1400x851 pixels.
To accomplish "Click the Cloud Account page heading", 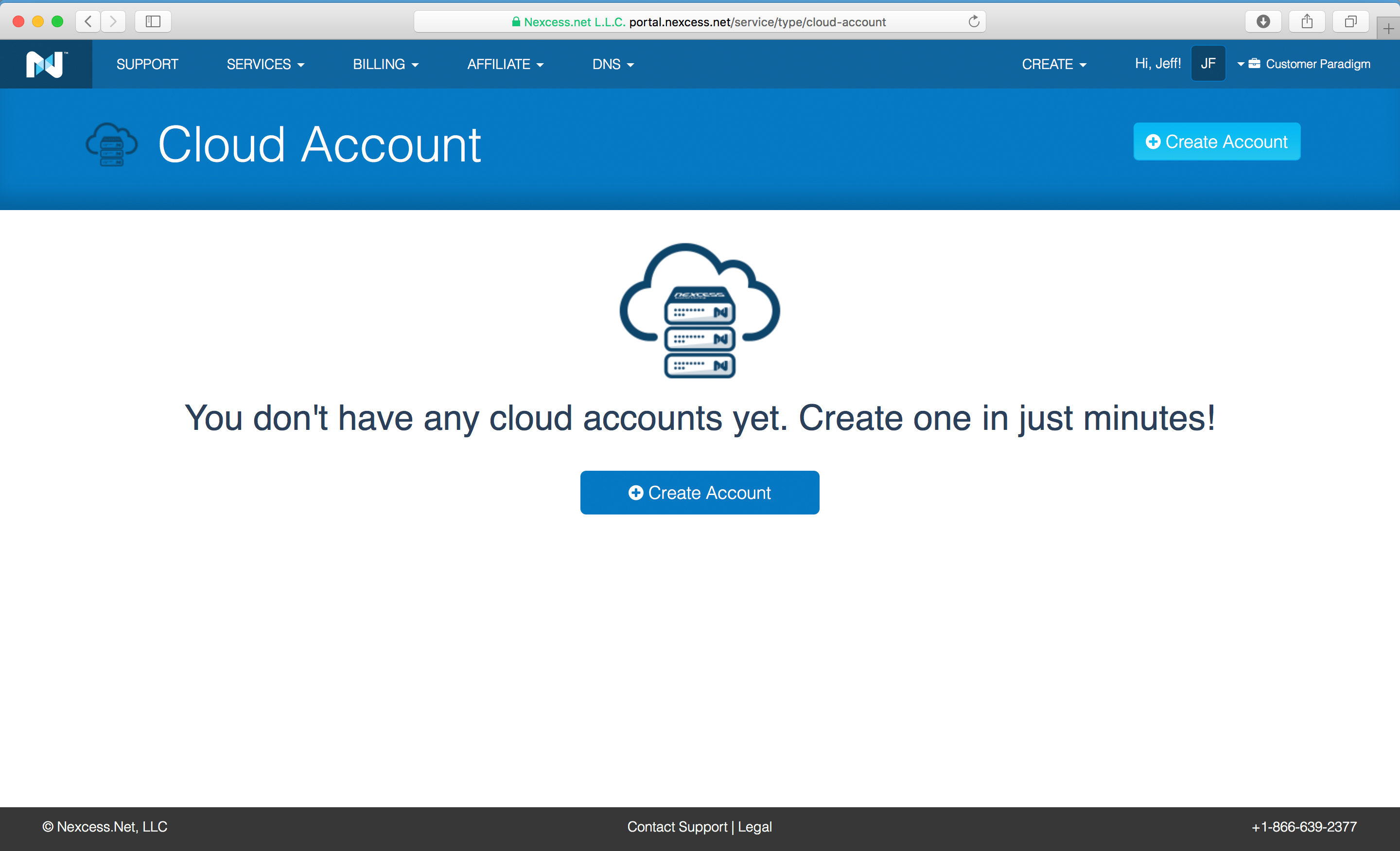I will (319, 144).
